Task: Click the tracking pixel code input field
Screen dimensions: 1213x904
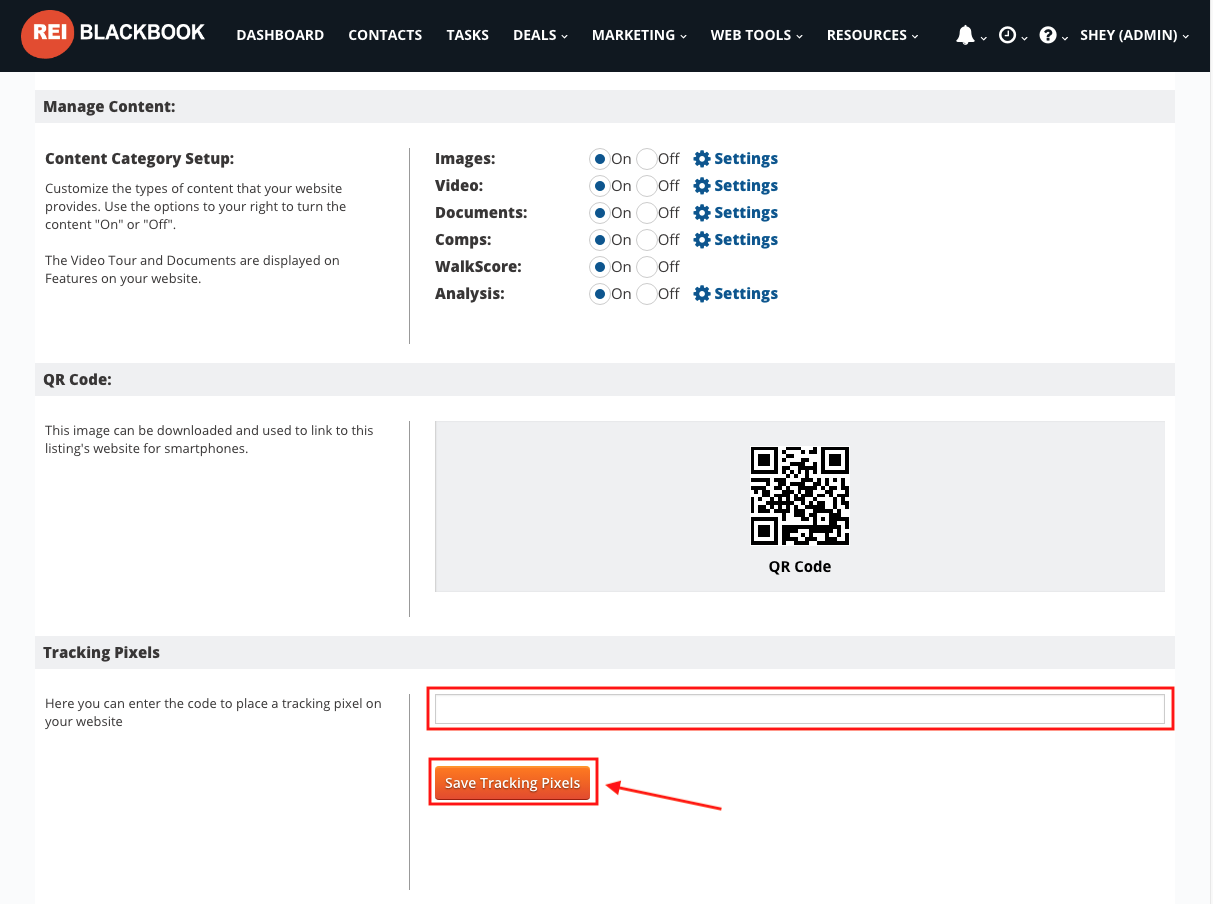Action: pos(800,709)
